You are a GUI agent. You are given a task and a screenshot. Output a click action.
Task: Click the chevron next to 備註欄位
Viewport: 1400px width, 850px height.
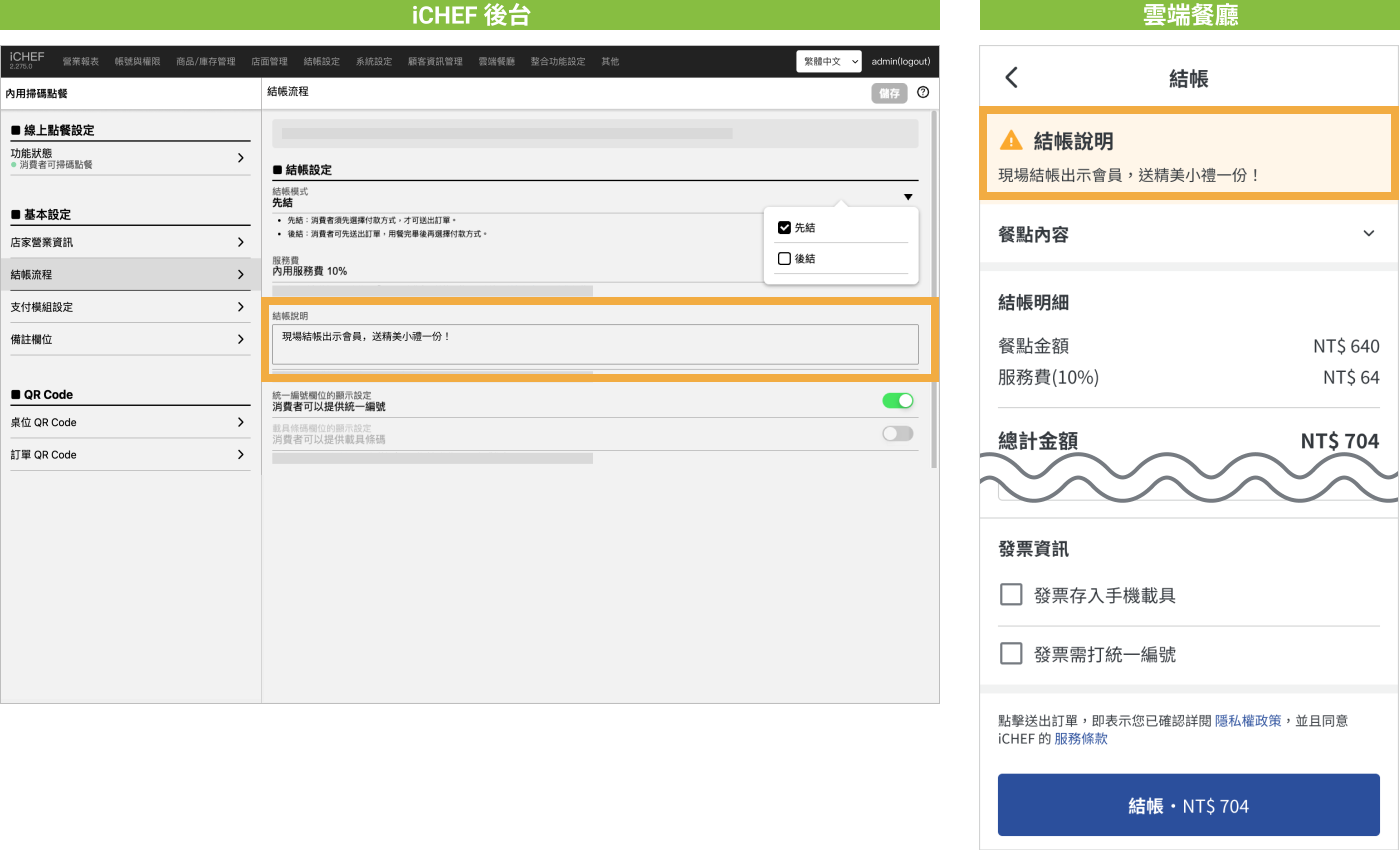241,339
